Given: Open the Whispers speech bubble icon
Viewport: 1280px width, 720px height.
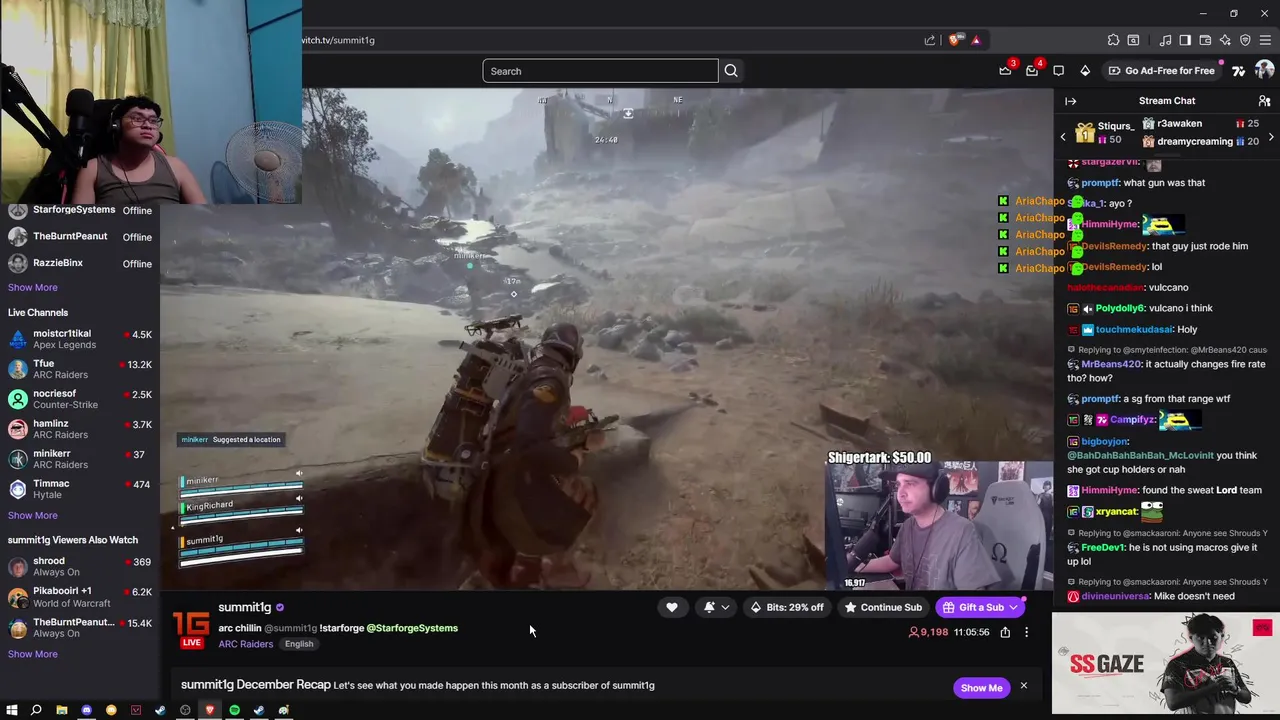Looking at the screenshot, I should 1058,70.
